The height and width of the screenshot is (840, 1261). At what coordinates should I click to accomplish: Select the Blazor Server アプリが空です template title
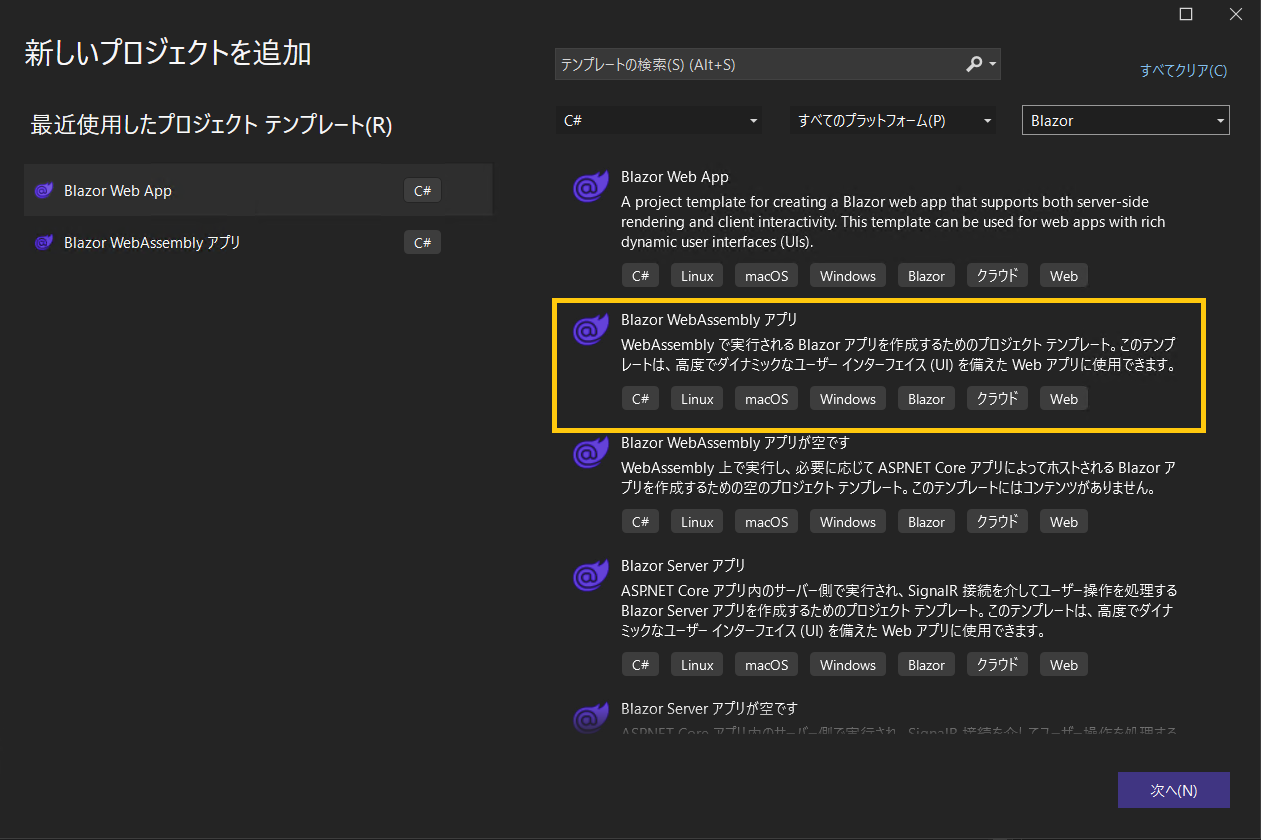click(709, 709)
